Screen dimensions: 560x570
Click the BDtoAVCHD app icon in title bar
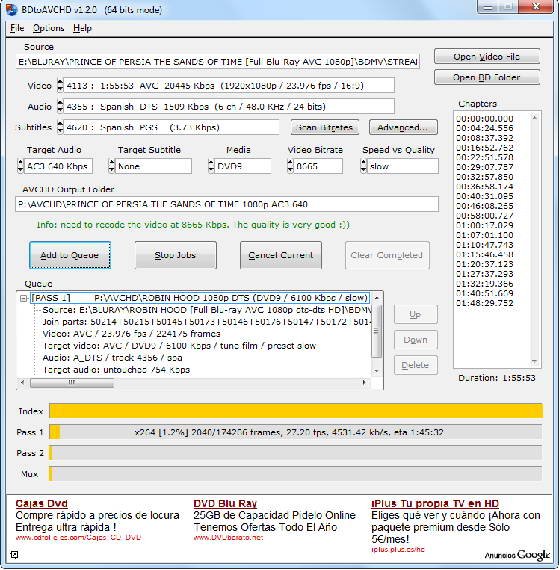[x=11, y=9]
